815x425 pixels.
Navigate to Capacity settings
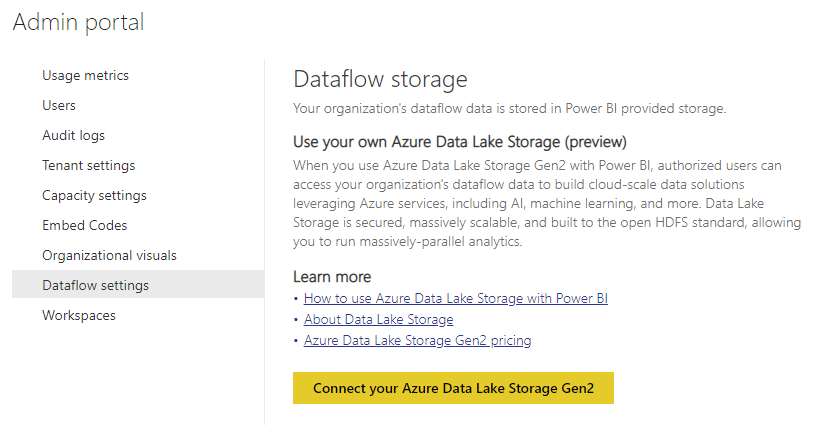pos(94,196)
